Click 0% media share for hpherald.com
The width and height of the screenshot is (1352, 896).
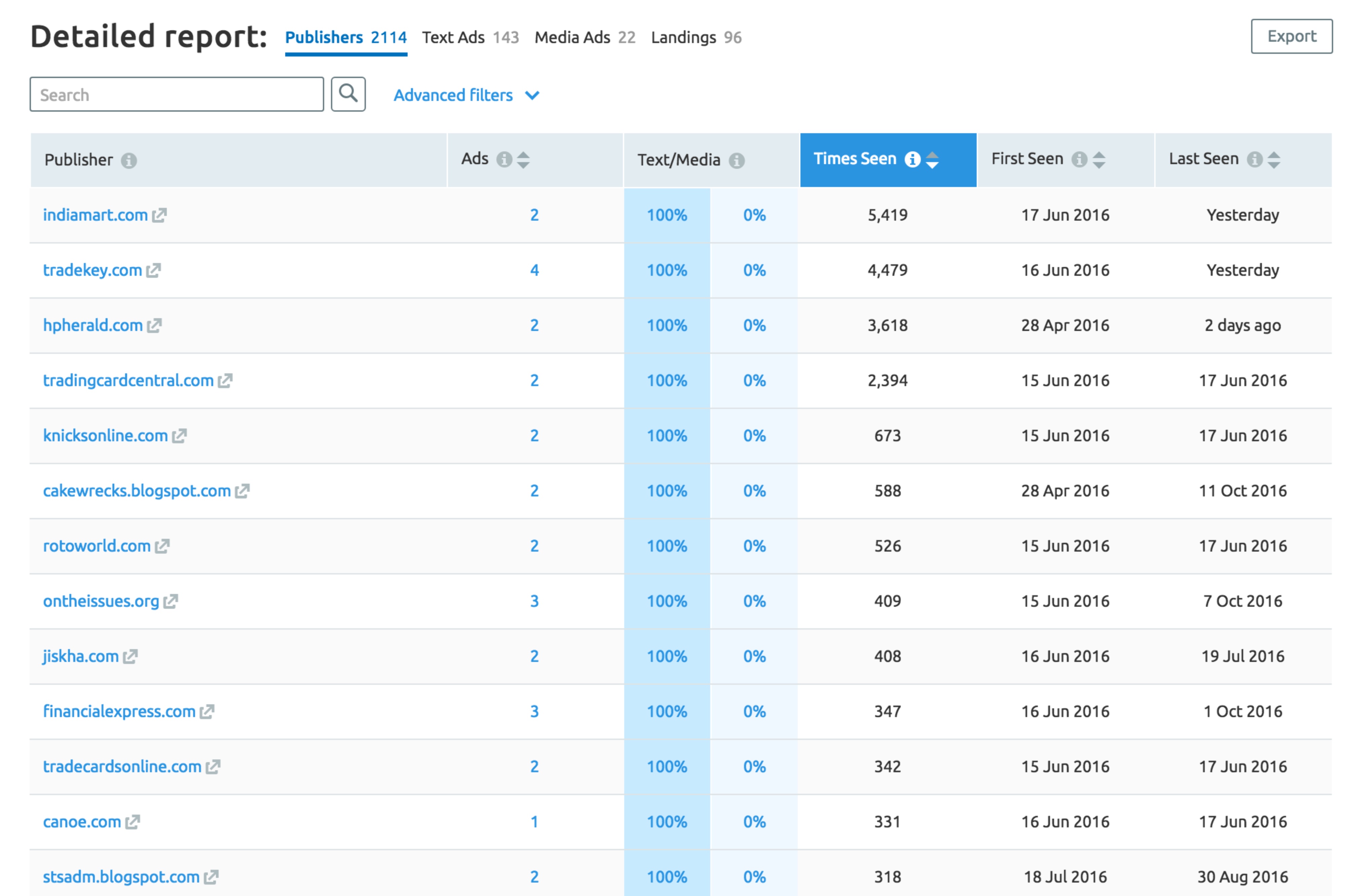[x=754, y=325]
